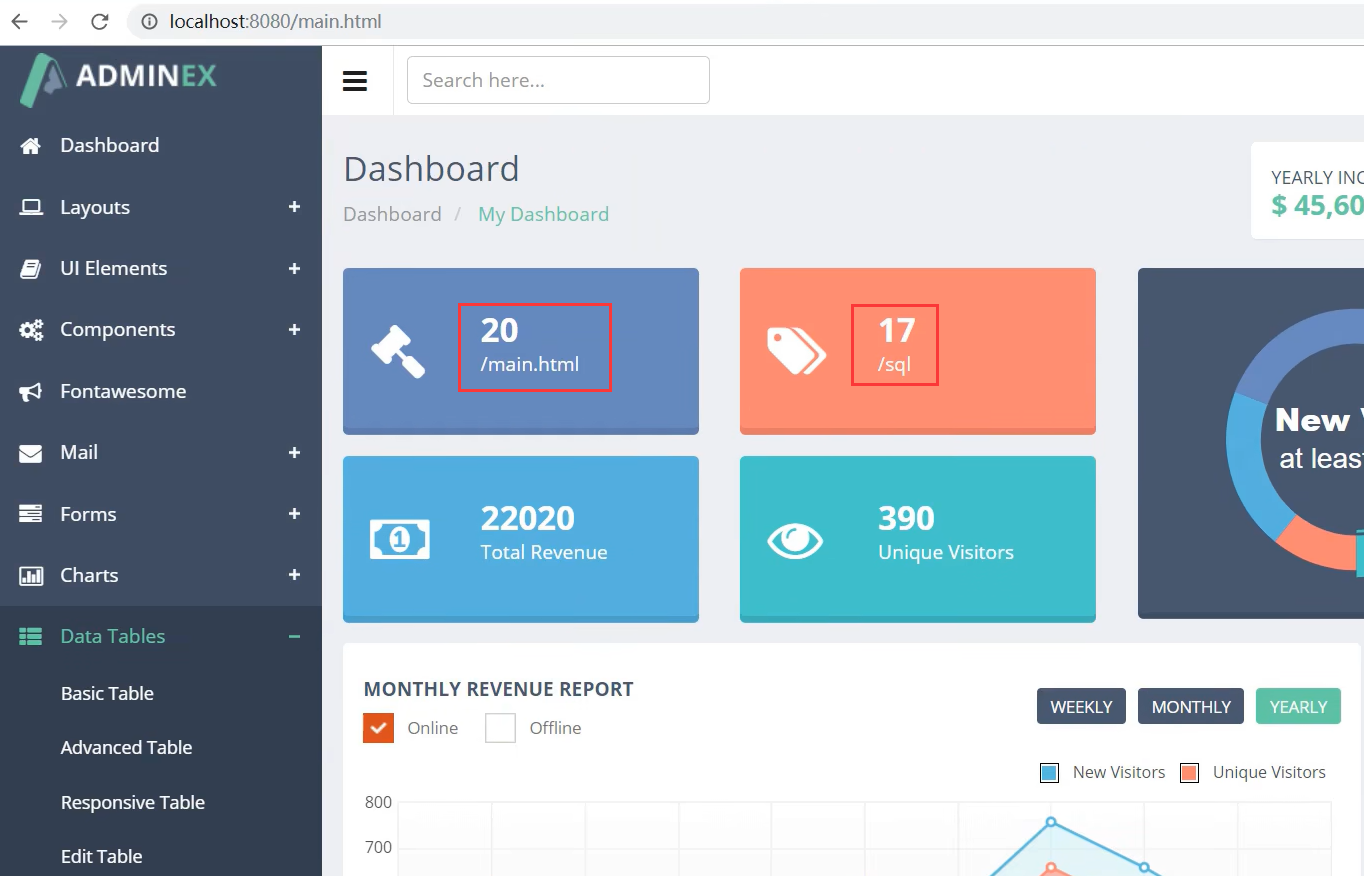Click the Layouts laptop icon
This screenshot has height=876, width=1364.
point(31,207)
